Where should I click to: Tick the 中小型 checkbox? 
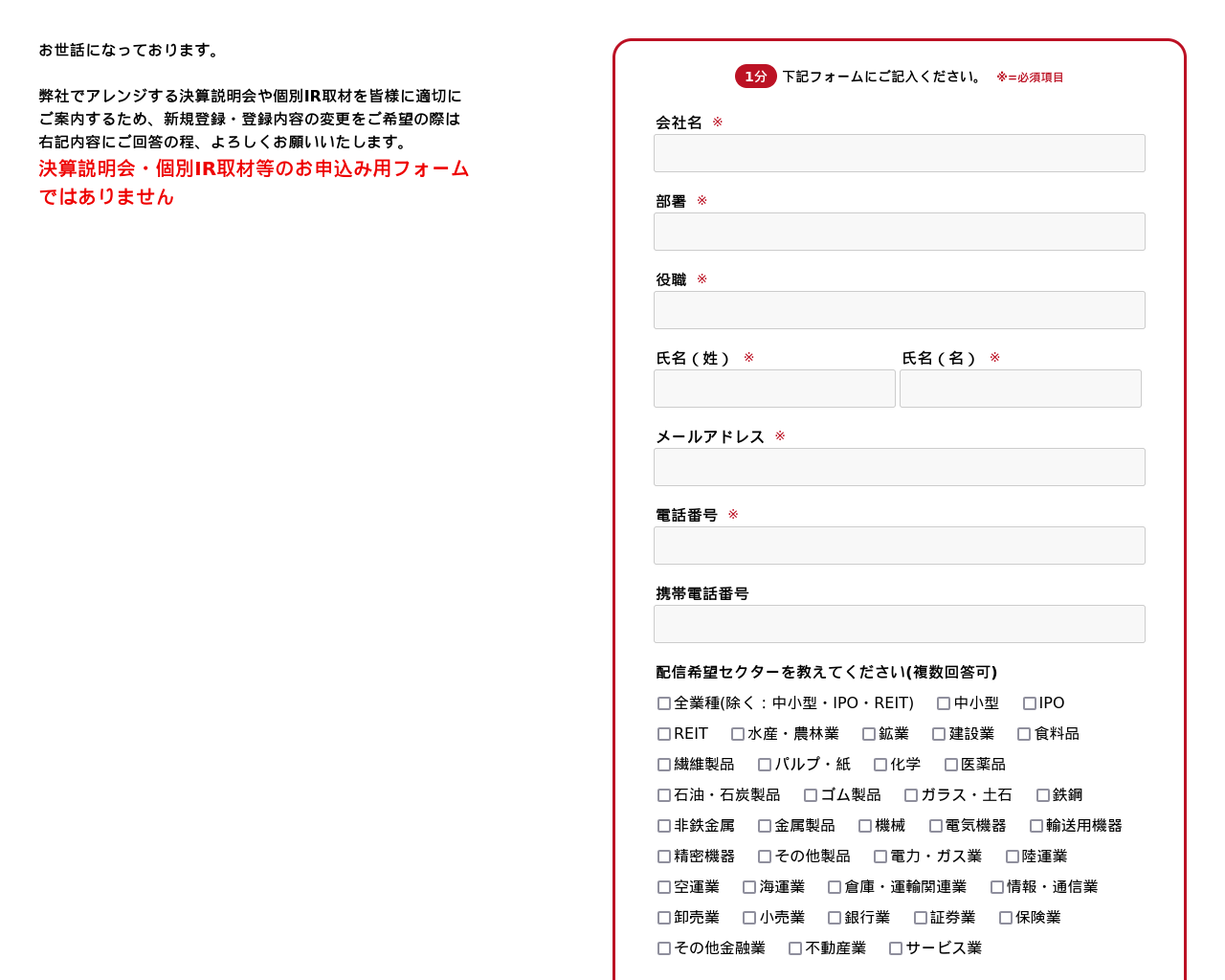(x=944, y=703)
